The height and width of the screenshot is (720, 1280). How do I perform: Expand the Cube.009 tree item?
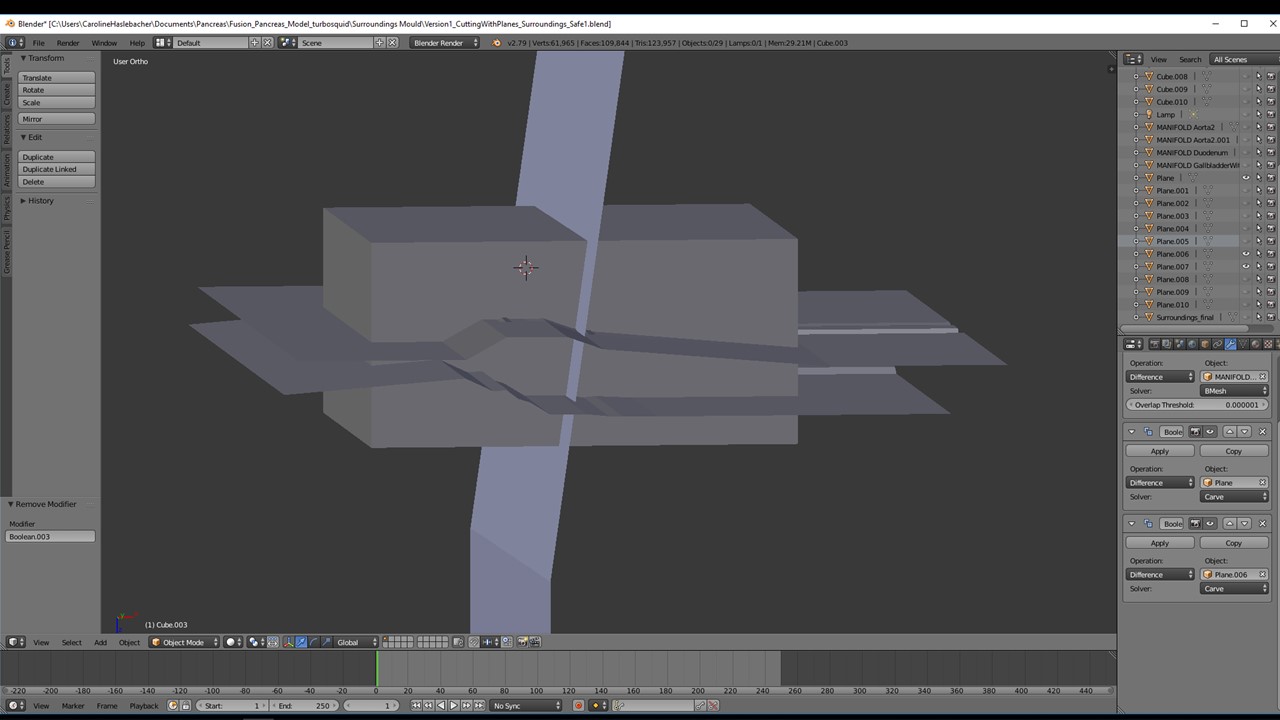[1136, 89]
